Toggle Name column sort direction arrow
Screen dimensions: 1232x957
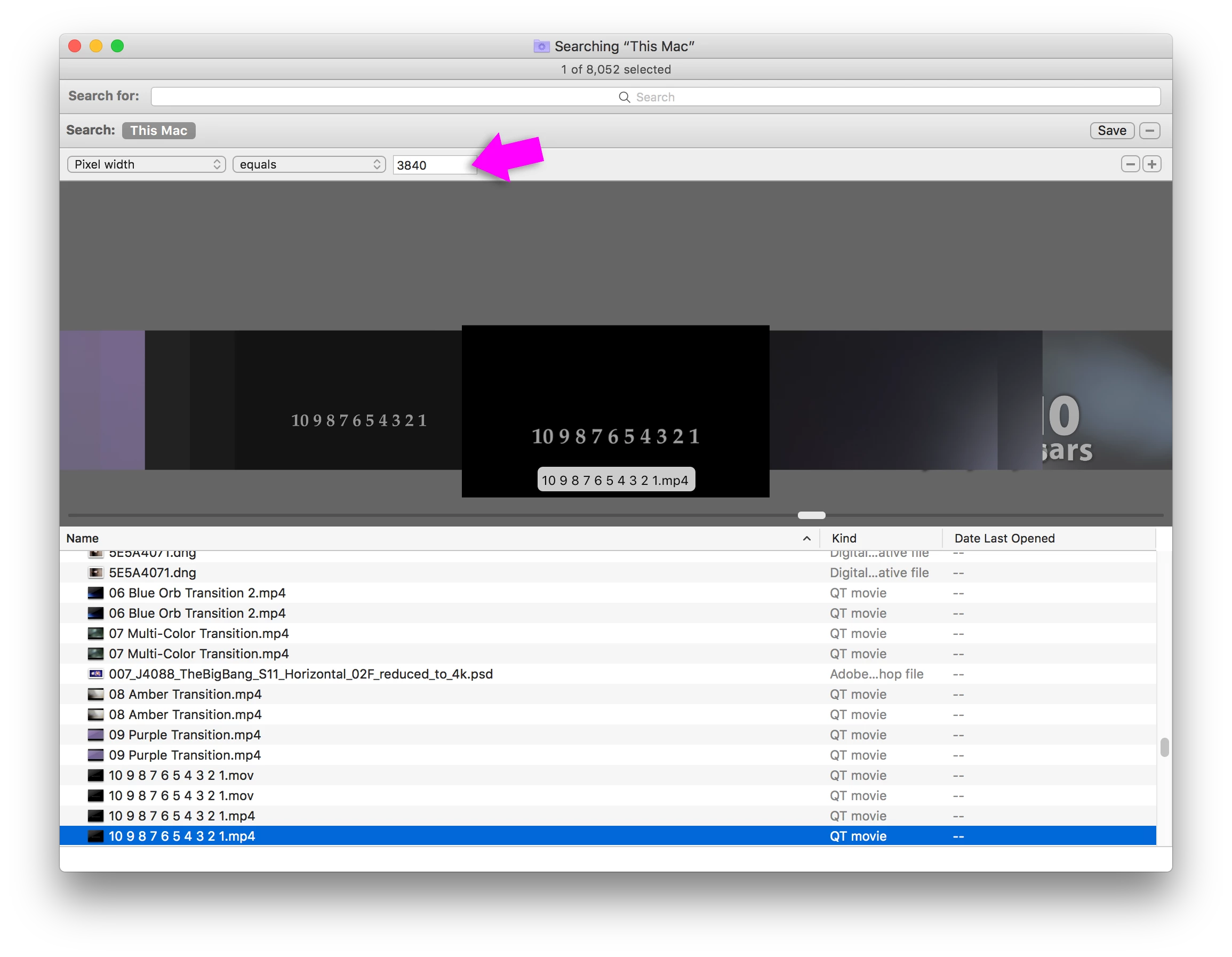pos(806,538)
